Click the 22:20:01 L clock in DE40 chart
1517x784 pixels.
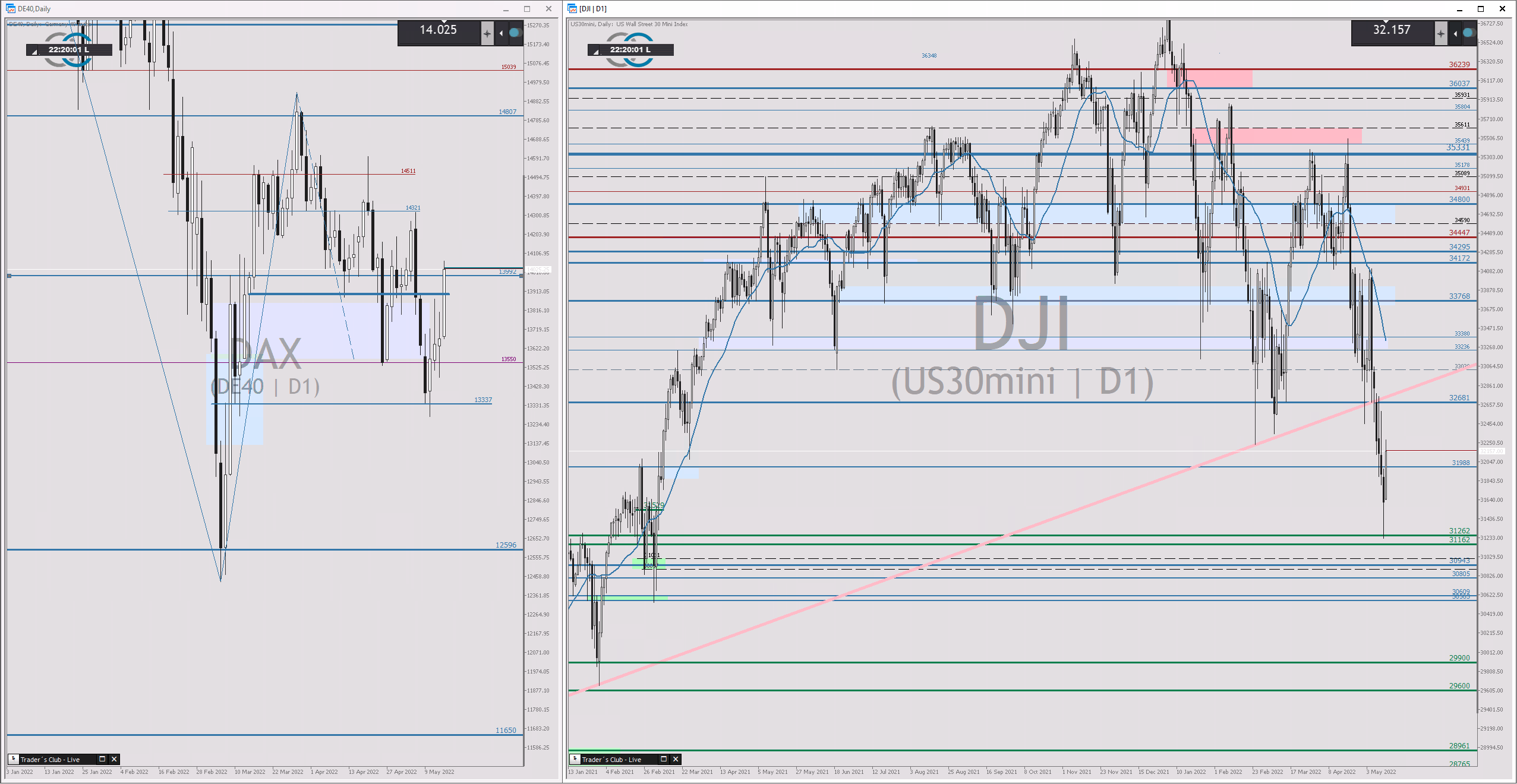pos(69,50)
